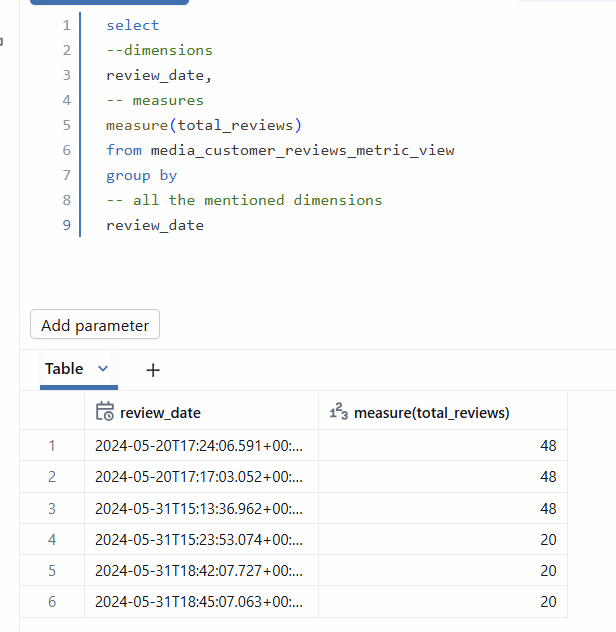Image resolution: width=616 pixels, height=632 pixels.
Task: Click the review_date column header
Action: 201,412
